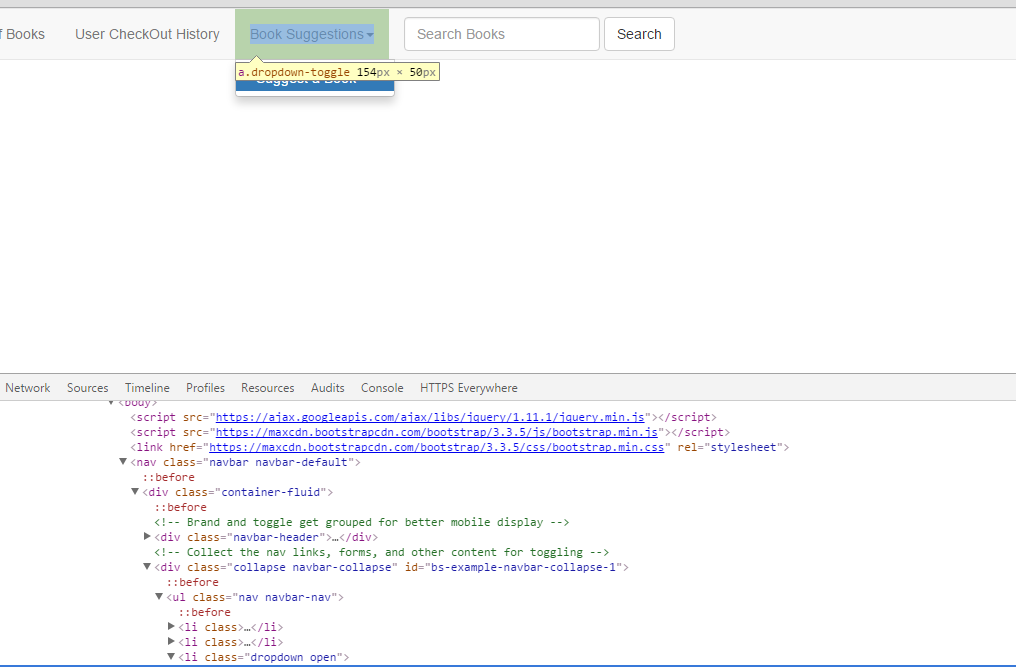Select the ::before under div container-fluid
The image size is (1016, 667).
[x=181, y=507]
